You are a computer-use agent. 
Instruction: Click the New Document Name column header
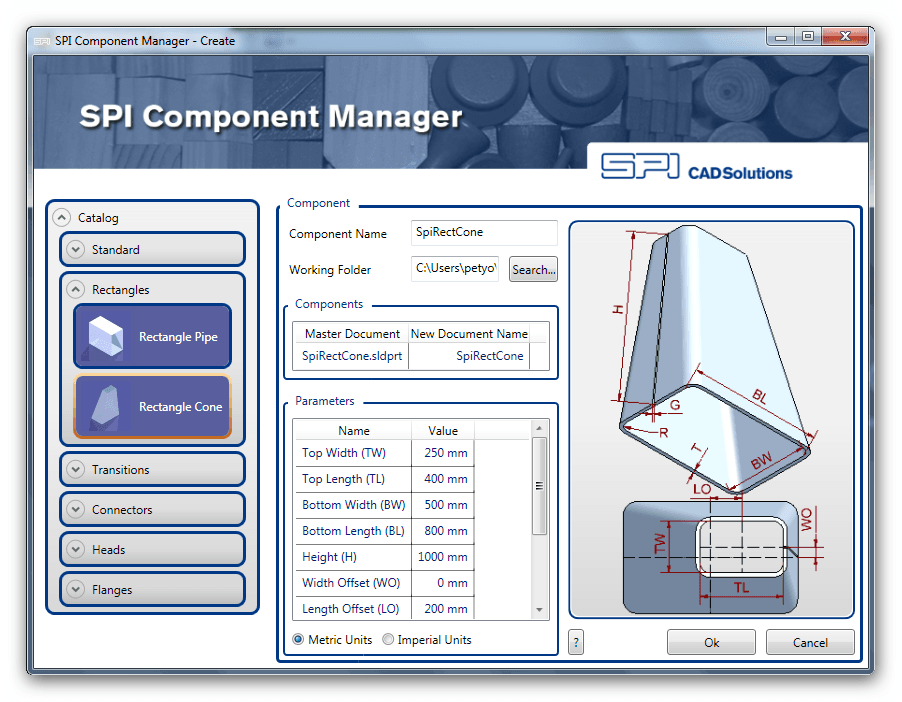[x=469, y=334]
